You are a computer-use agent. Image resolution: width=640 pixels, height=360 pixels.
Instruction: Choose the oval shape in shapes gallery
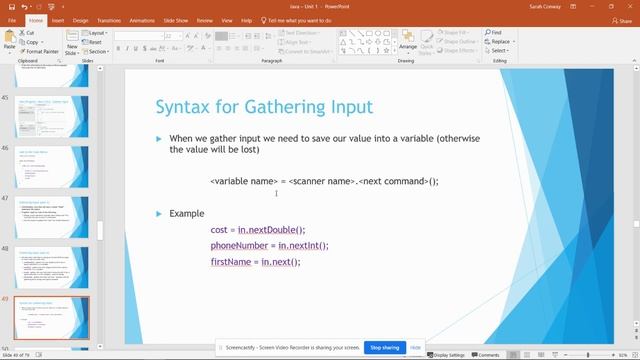click(x=378, y=33)
